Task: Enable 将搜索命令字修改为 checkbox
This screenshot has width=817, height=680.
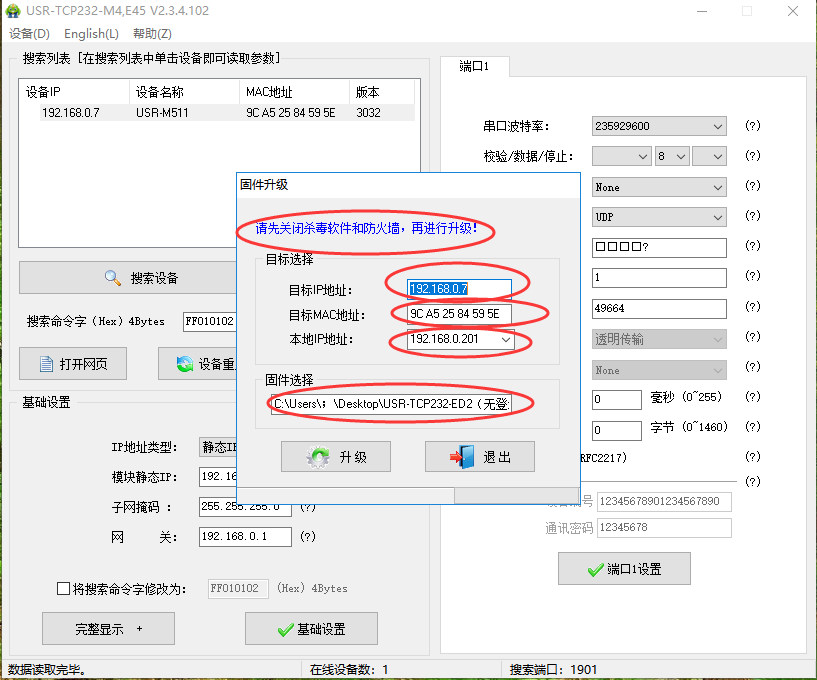Action: point(64,589)
